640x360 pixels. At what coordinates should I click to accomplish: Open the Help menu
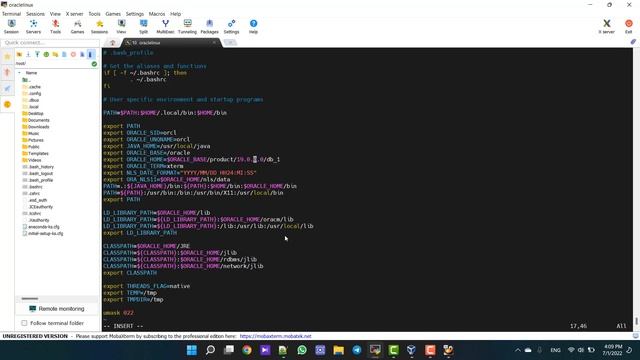(x=176, y=14)
